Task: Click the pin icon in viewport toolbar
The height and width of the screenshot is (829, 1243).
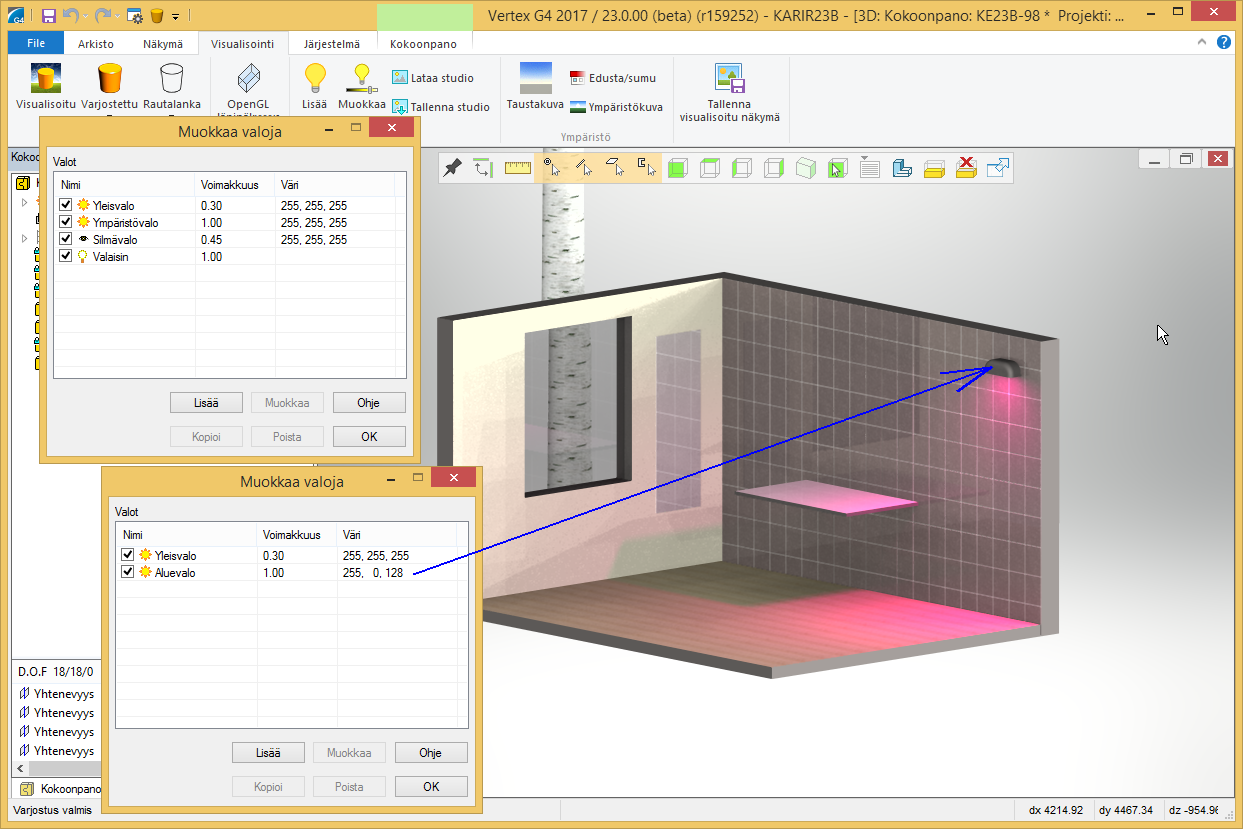Action: (452, 168)
